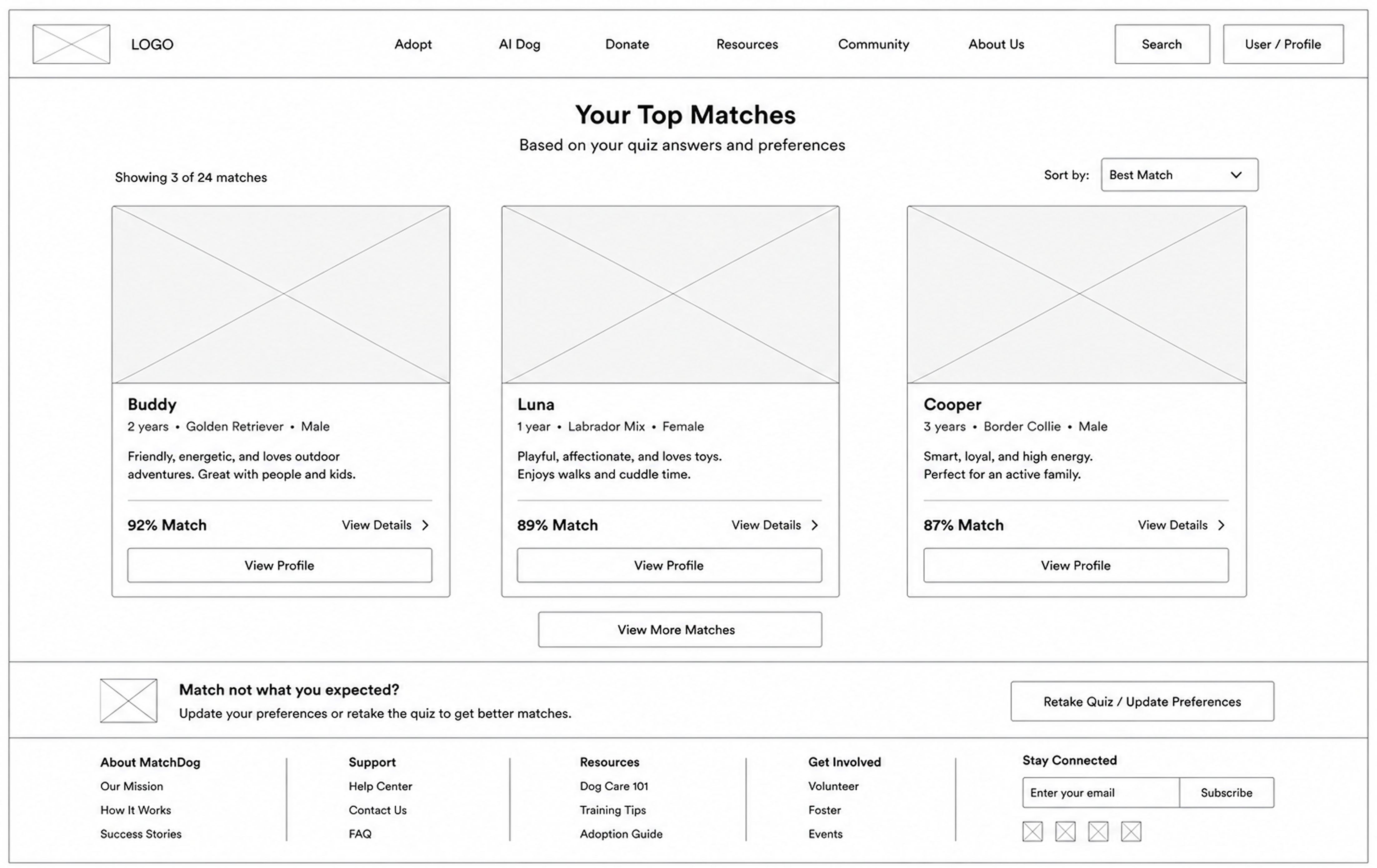Screen dimensions: 1377x868
Task: Open Luna's photo placeholder
Action: [670, 294]
